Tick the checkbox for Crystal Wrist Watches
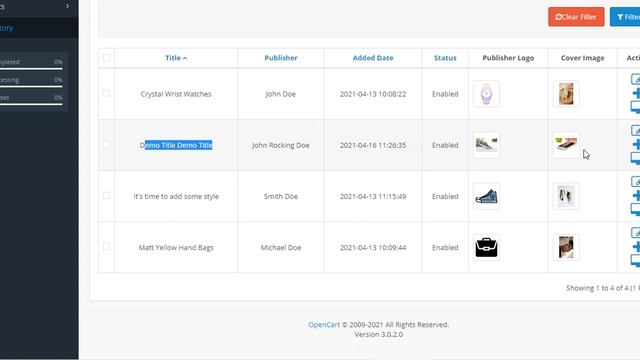 [107, 93]
